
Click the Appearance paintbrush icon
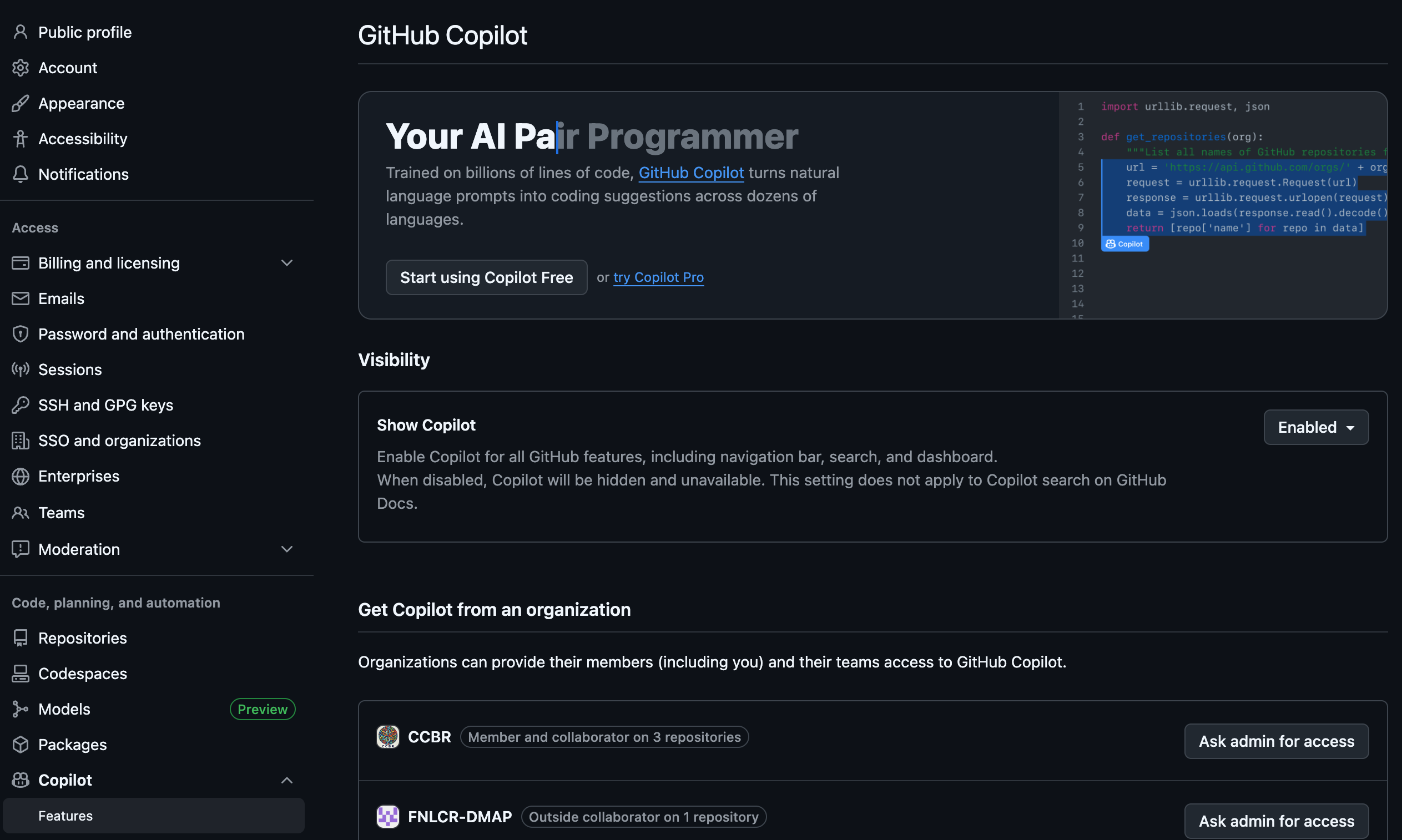[x=21, y=104]
